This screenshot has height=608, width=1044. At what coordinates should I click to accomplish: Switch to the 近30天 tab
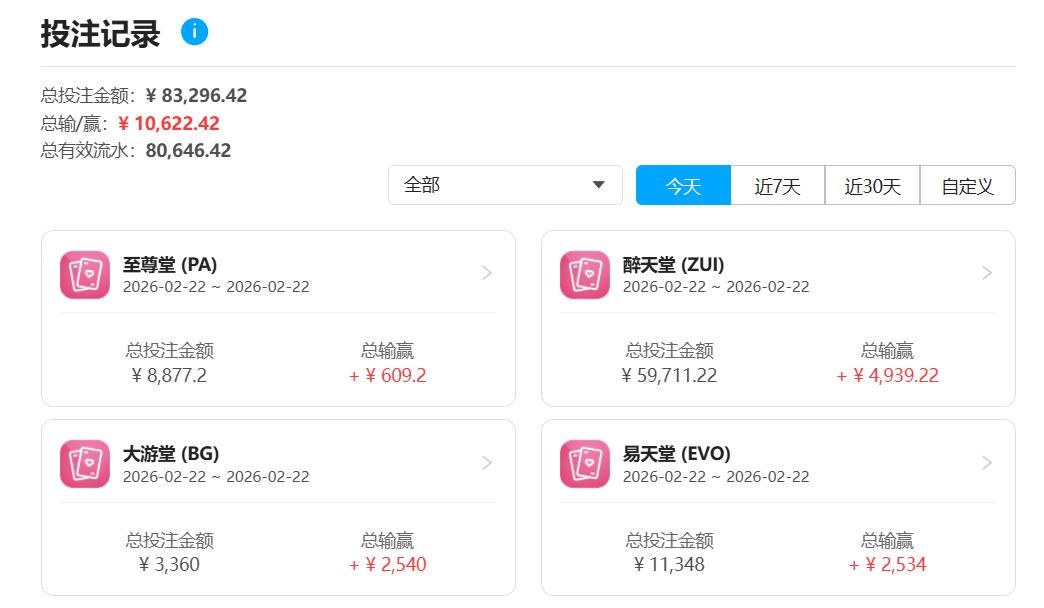coord(872,186)
